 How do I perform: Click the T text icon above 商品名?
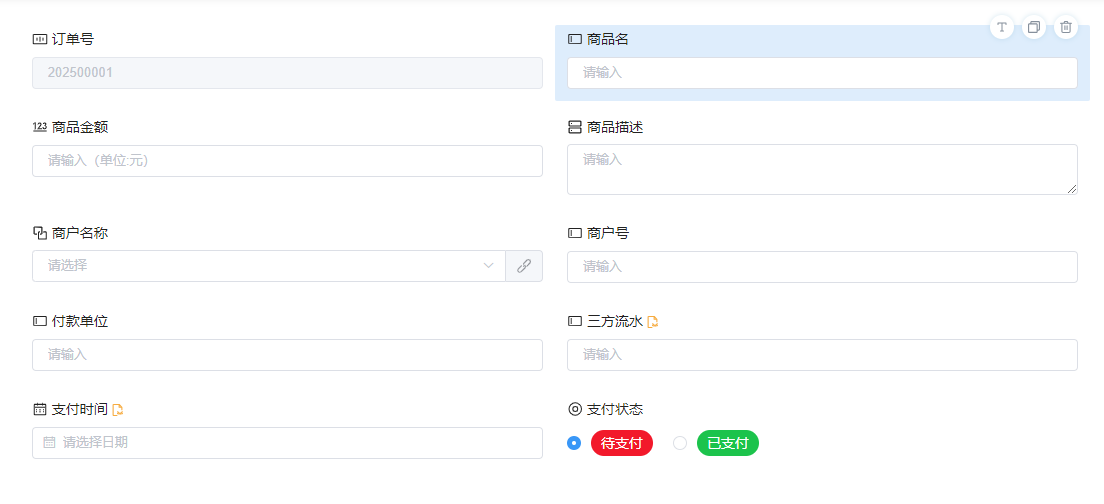(x=1002, y=28)
